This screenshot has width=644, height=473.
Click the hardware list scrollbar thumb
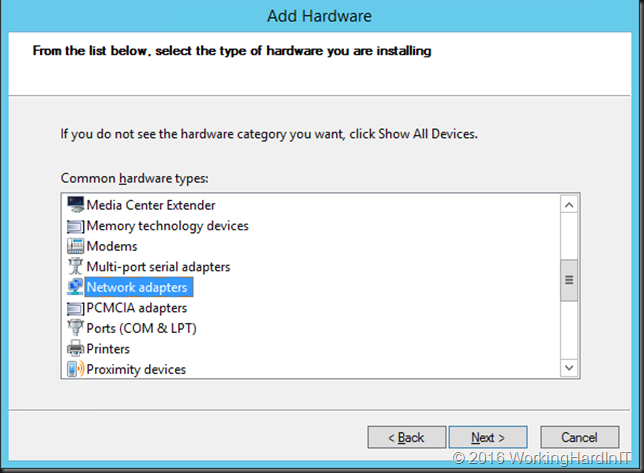(569, 280)
